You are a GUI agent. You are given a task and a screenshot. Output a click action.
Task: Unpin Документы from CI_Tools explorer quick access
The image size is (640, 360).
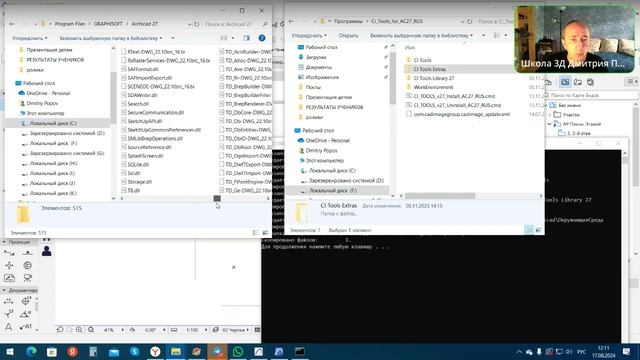(386, 67)
